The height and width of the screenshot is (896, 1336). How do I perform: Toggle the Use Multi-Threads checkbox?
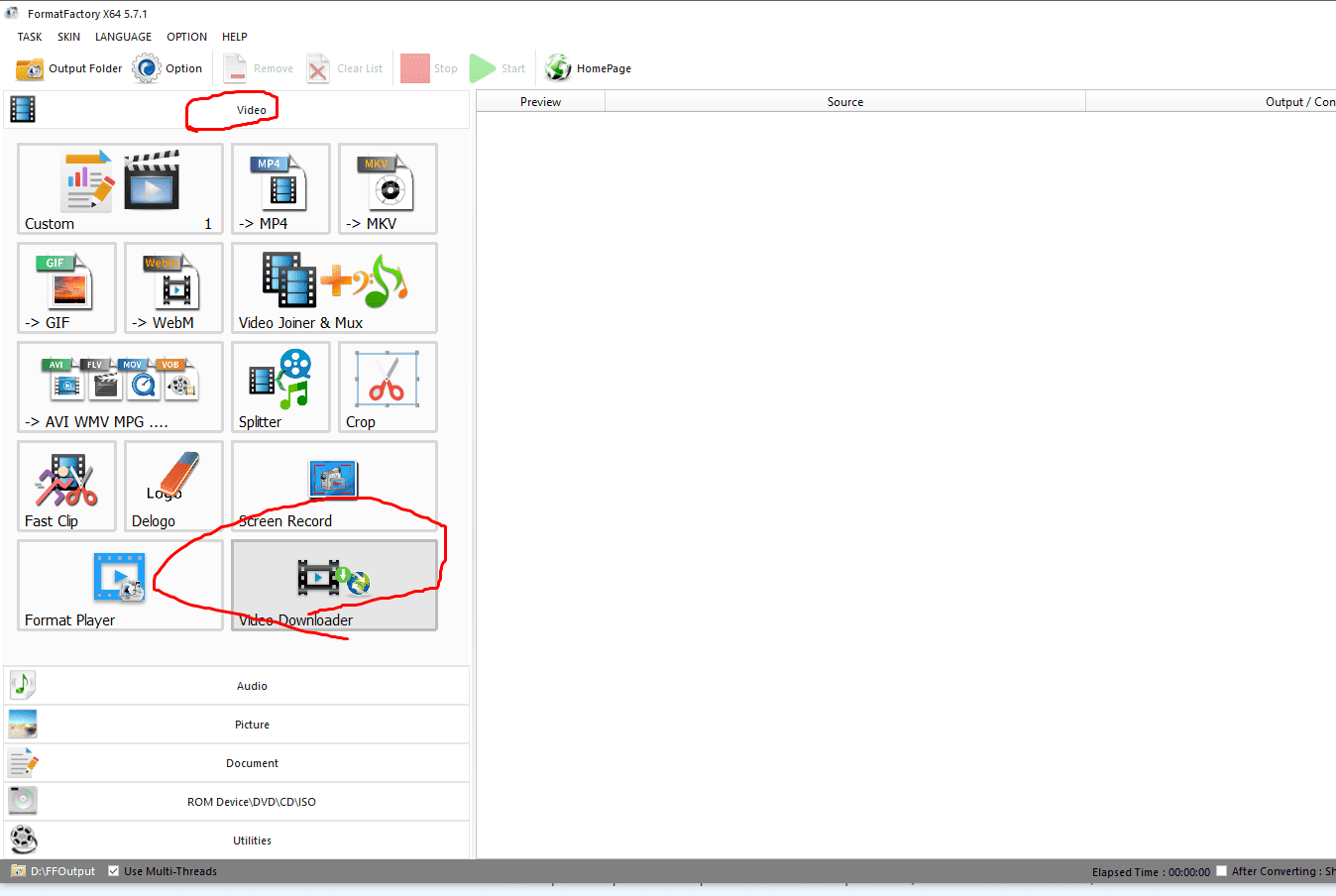click(x=113, y=871)
